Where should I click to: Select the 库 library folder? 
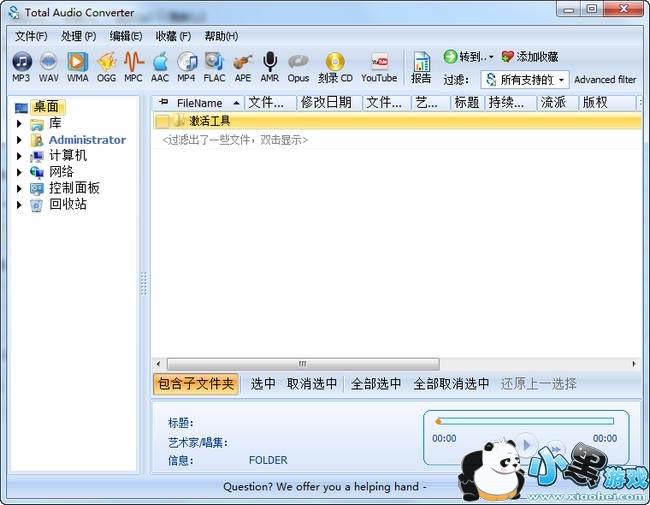point(55,123)
